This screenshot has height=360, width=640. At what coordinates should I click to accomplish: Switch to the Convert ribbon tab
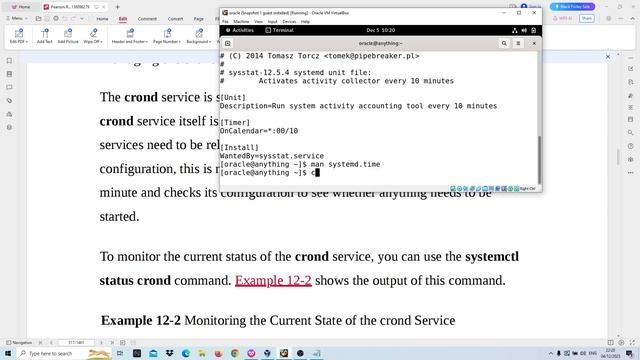click(176, 19)
